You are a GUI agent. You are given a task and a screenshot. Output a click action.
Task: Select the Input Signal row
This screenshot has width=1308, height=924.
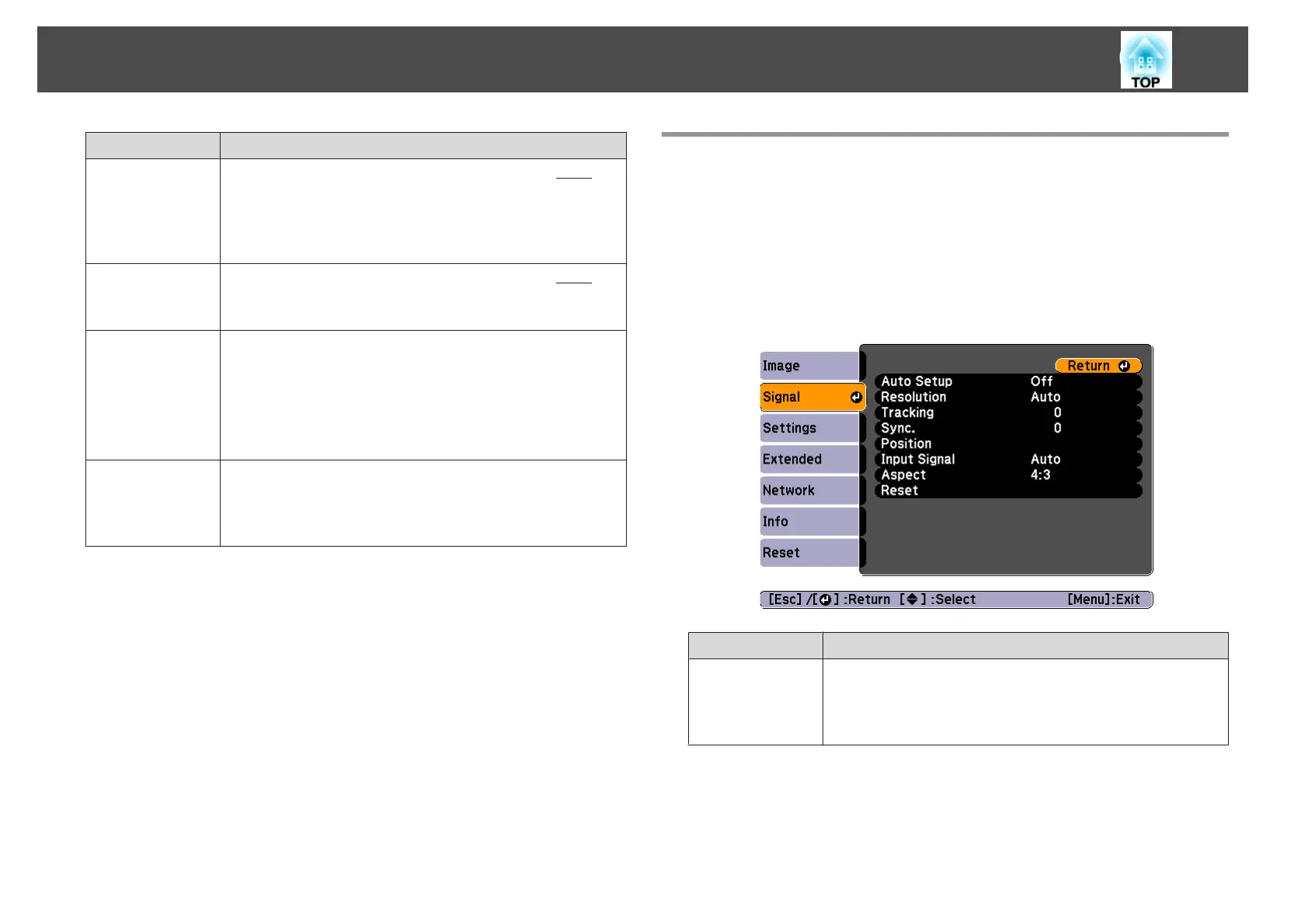[x=1008, y=459]
